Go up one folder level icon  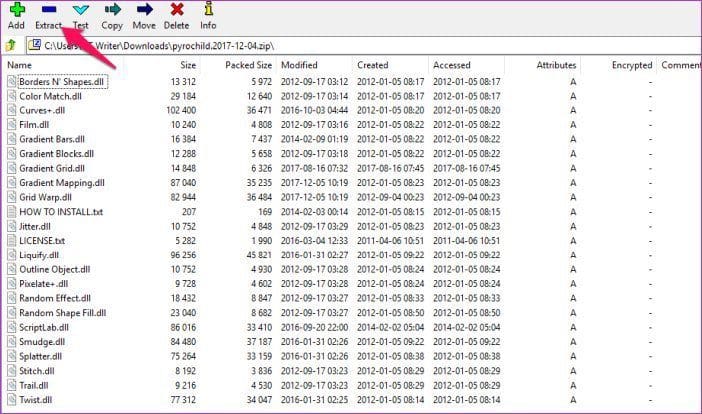[11, 45]
